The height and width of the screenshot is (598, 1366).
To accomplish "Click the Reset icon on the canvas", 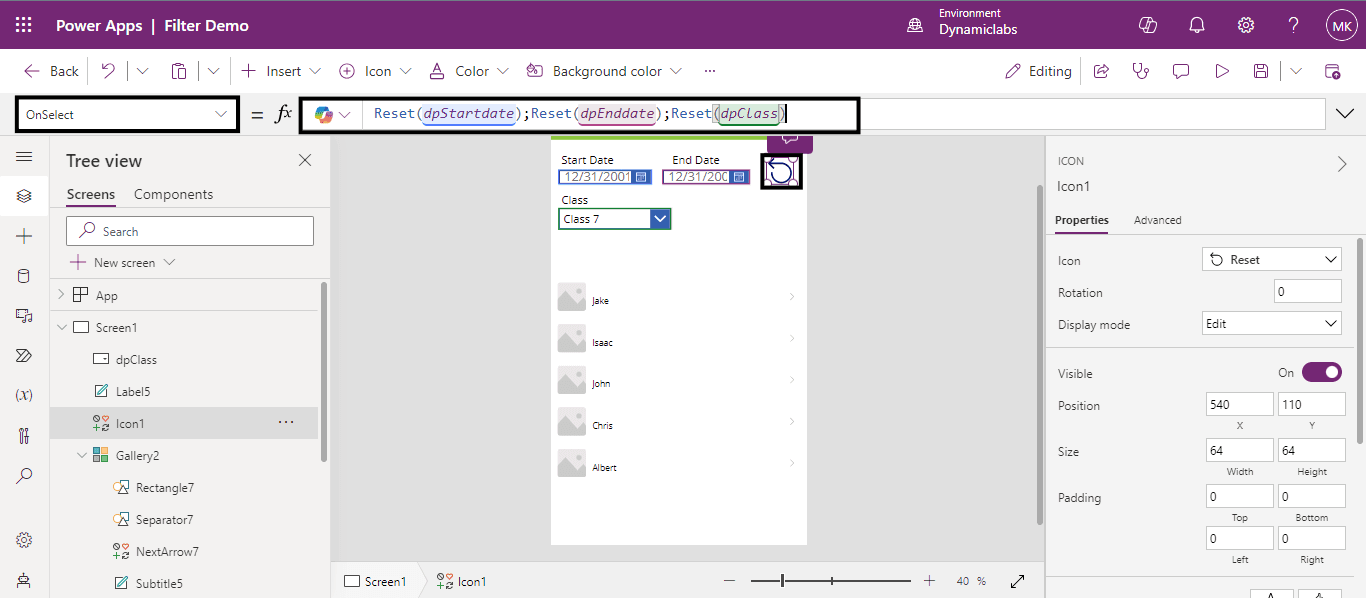I will point(781,172).
